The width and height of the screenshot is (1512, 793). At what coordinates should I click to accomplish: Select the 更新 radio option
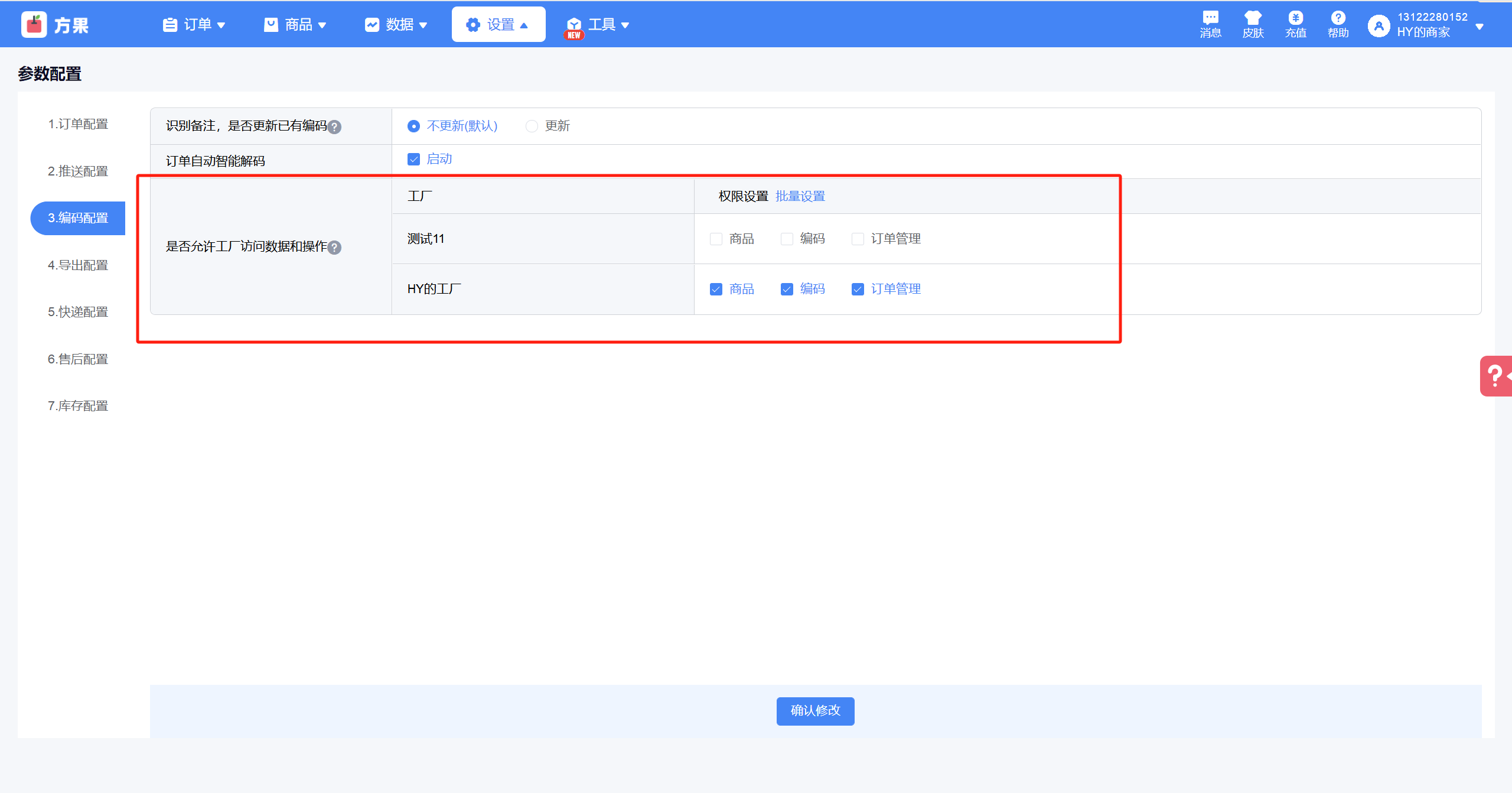click(x=532, y=126)
